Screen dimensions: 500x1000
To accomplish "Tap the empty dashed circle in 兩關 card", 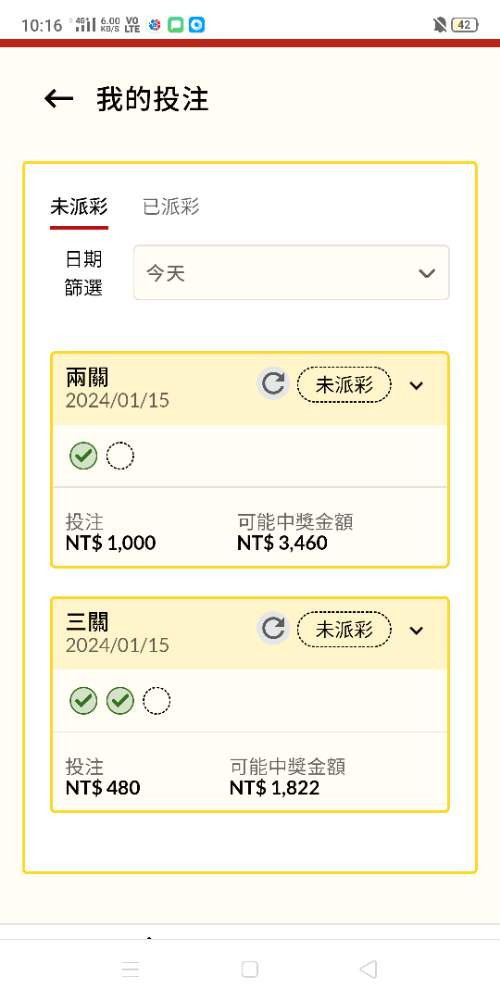I will click(120, 456).
